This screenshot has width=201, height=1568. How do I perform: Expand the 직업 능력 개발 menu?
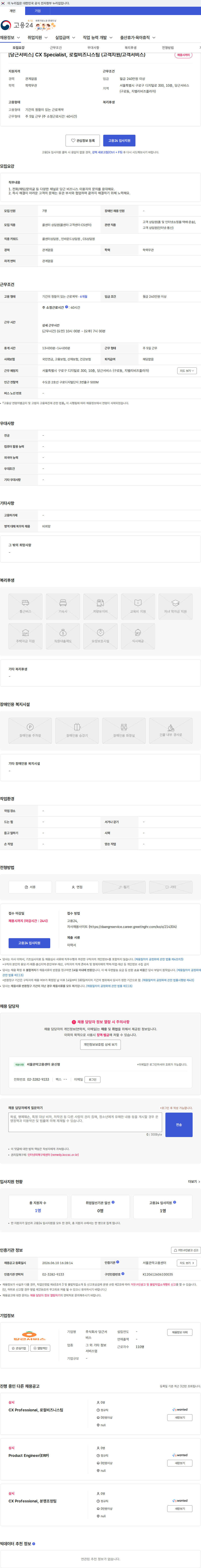pyautogui.click(x=98, y=38)
